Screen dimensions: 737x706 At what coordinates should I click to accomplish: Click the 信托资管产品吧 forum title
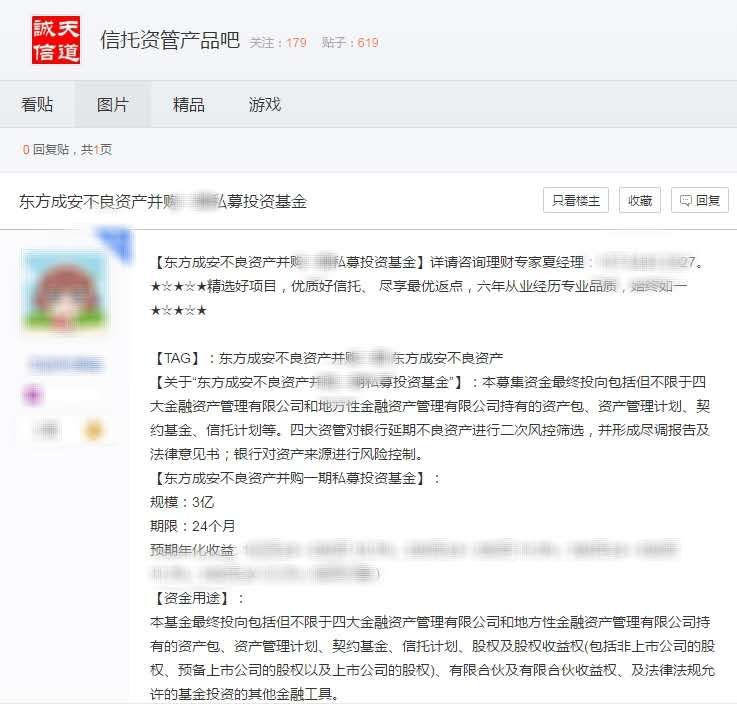tap(170, 40)
